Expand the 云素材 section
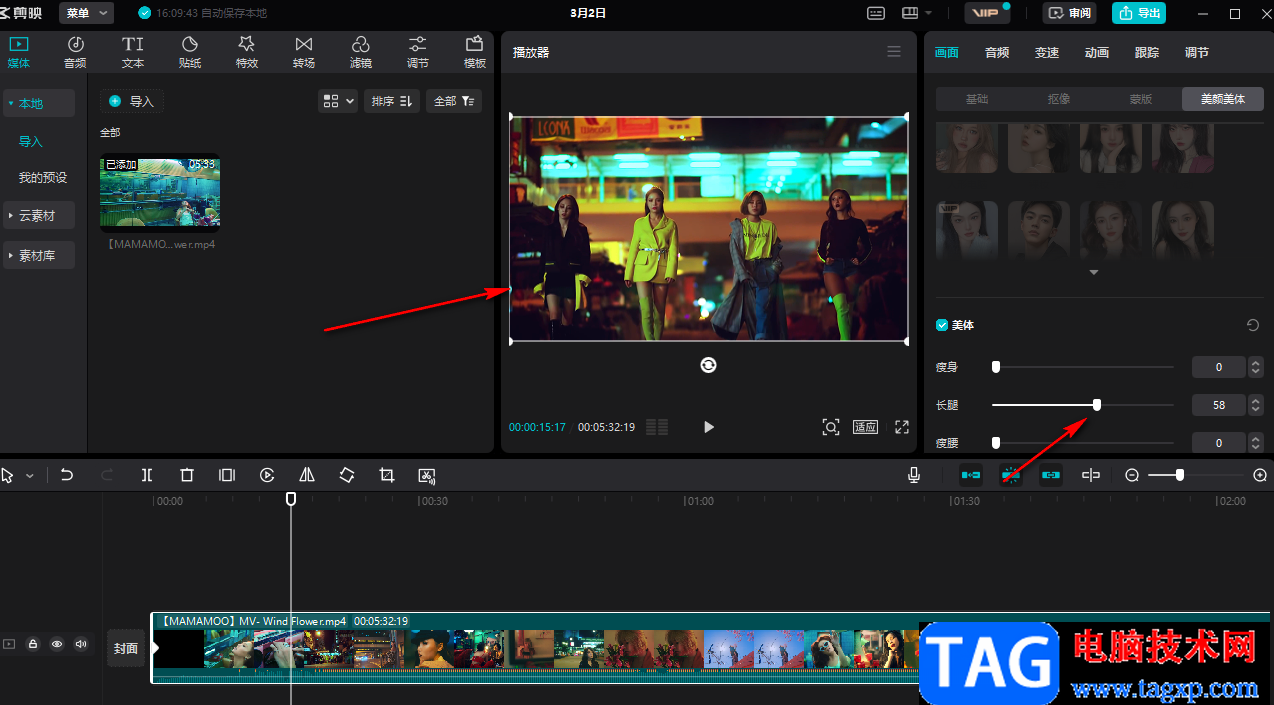 click(x=39, y=215)
